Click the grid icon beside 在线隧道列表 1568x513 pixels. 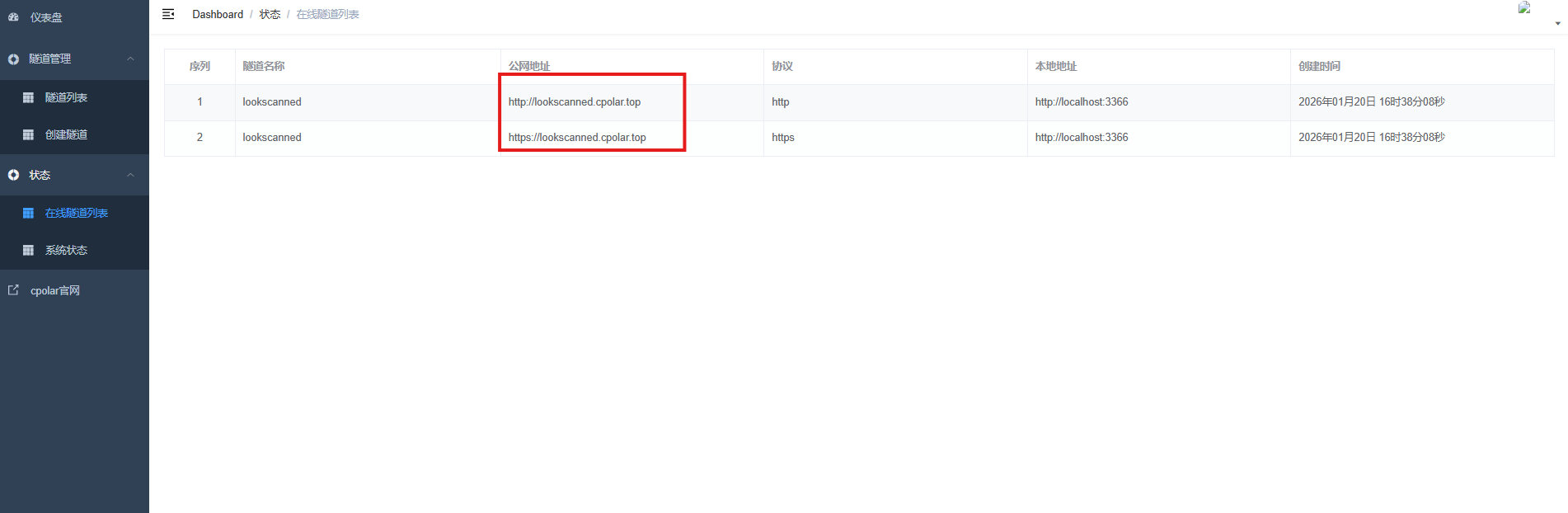click(28, 213)
